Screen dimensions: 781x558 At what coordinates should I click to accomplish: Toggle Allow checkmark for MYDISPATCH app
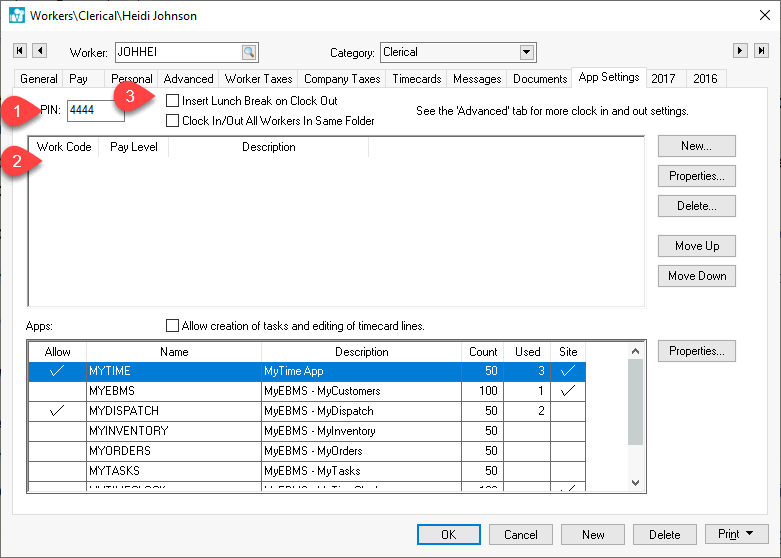pos(58,411)
